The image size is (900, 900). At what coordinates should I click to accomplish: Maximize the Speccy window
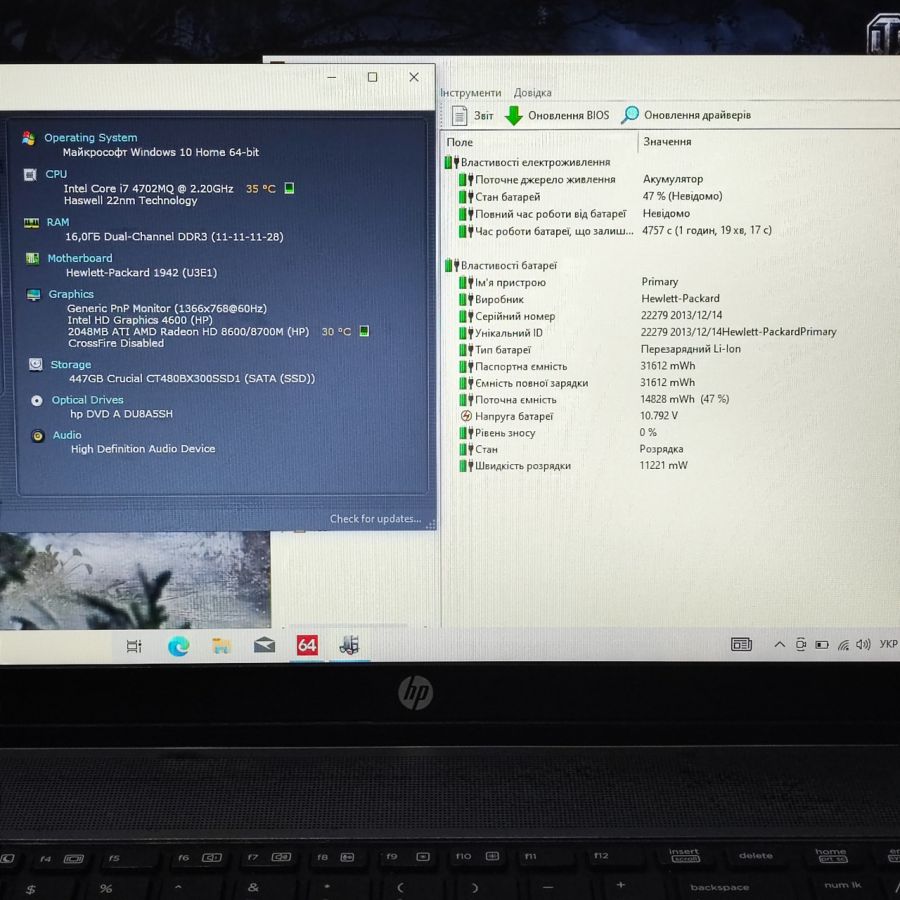pos(373,77)
